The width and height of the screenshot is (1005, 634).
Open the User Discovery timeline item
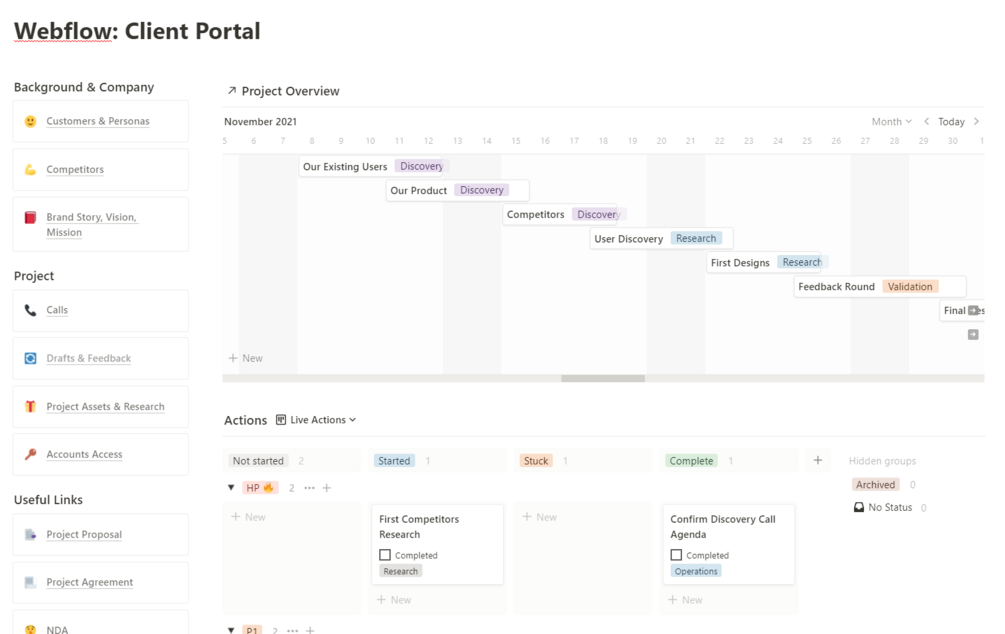point(661,238)
